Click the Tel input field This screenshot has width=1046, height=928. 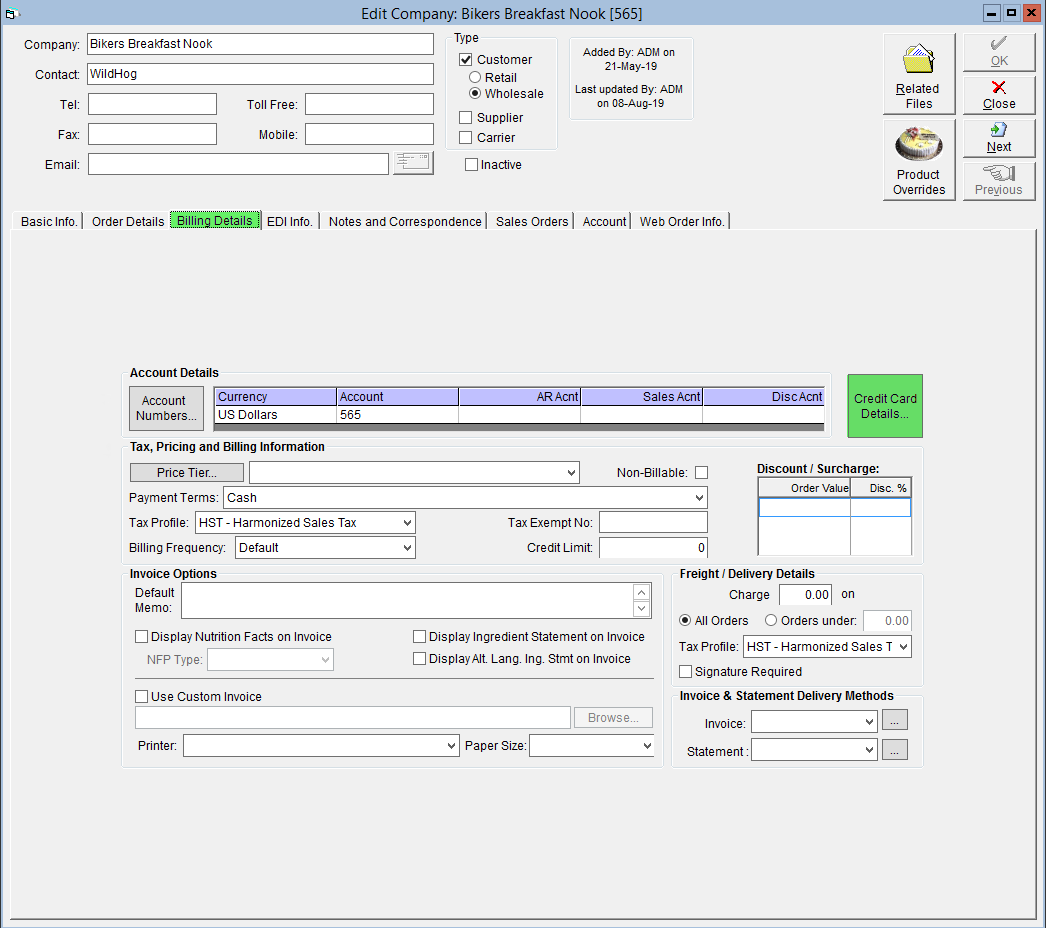pyautogui.click(x=152, y=104)
